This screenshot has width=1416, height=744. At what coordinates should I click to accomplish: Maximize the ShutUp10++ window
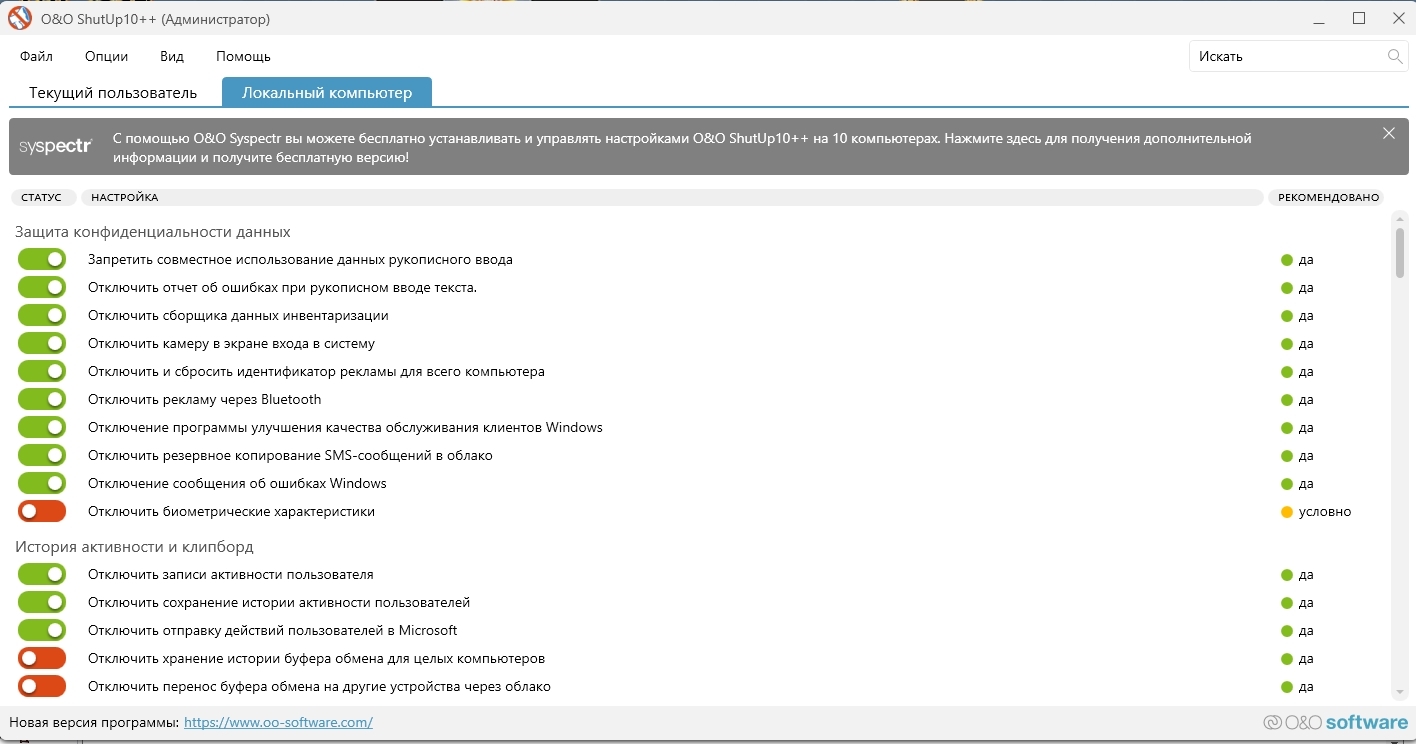[x=1359, y=18]
